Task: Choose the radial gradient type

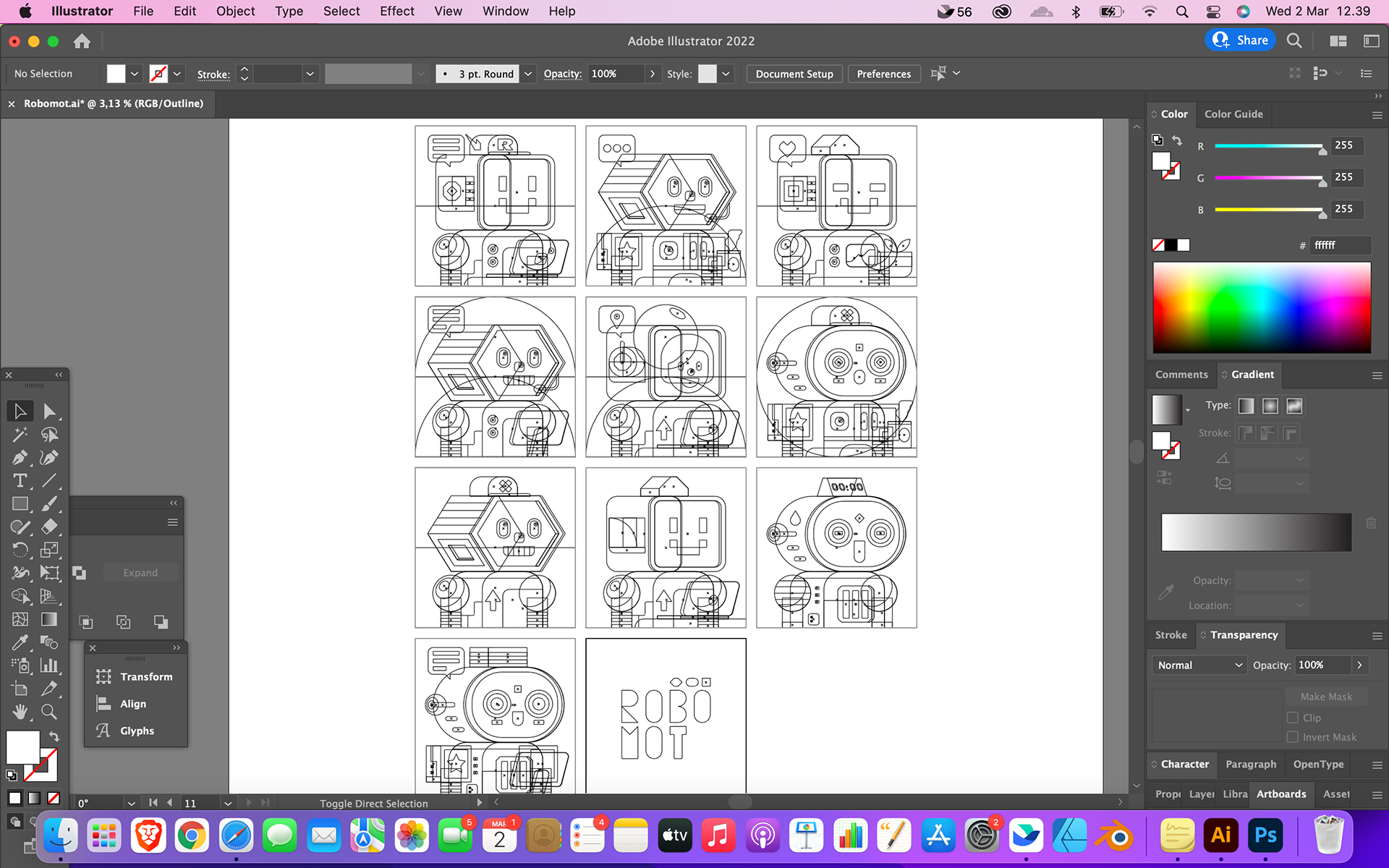Action: pos(1270,406)
